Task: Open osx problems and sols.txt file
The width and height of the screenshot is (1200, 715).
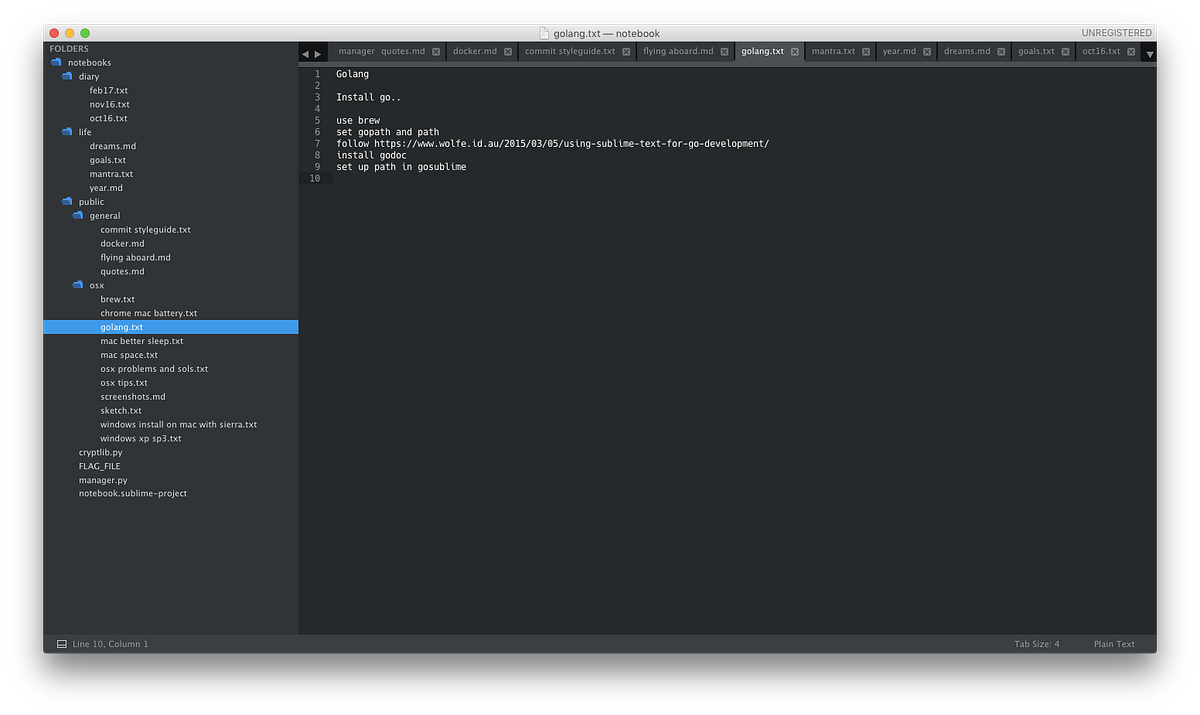Action: coord(154,369)
